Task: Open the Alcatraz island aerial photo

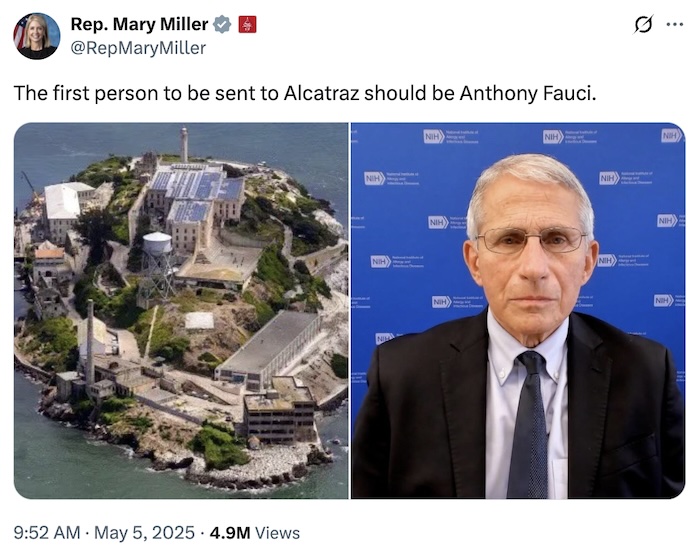Action: (181, 311)
